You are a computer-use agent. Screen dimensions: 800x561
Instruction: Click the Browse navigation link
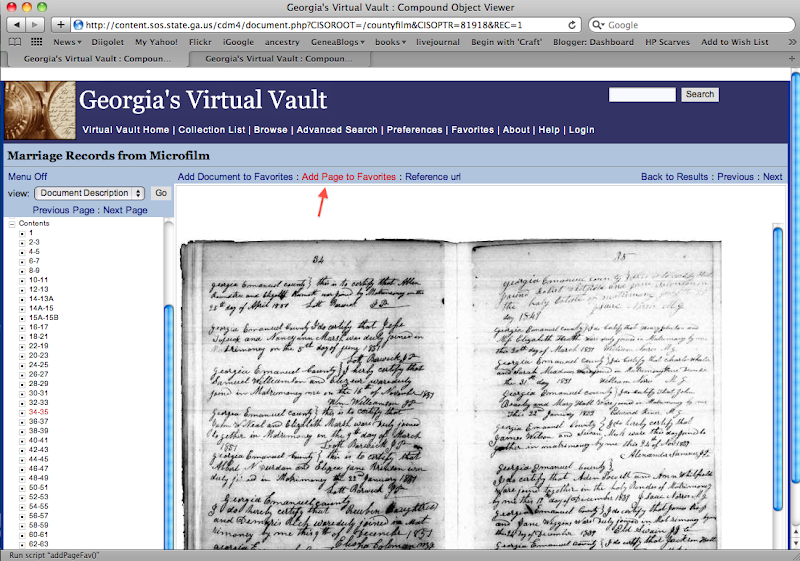(270, 130)
